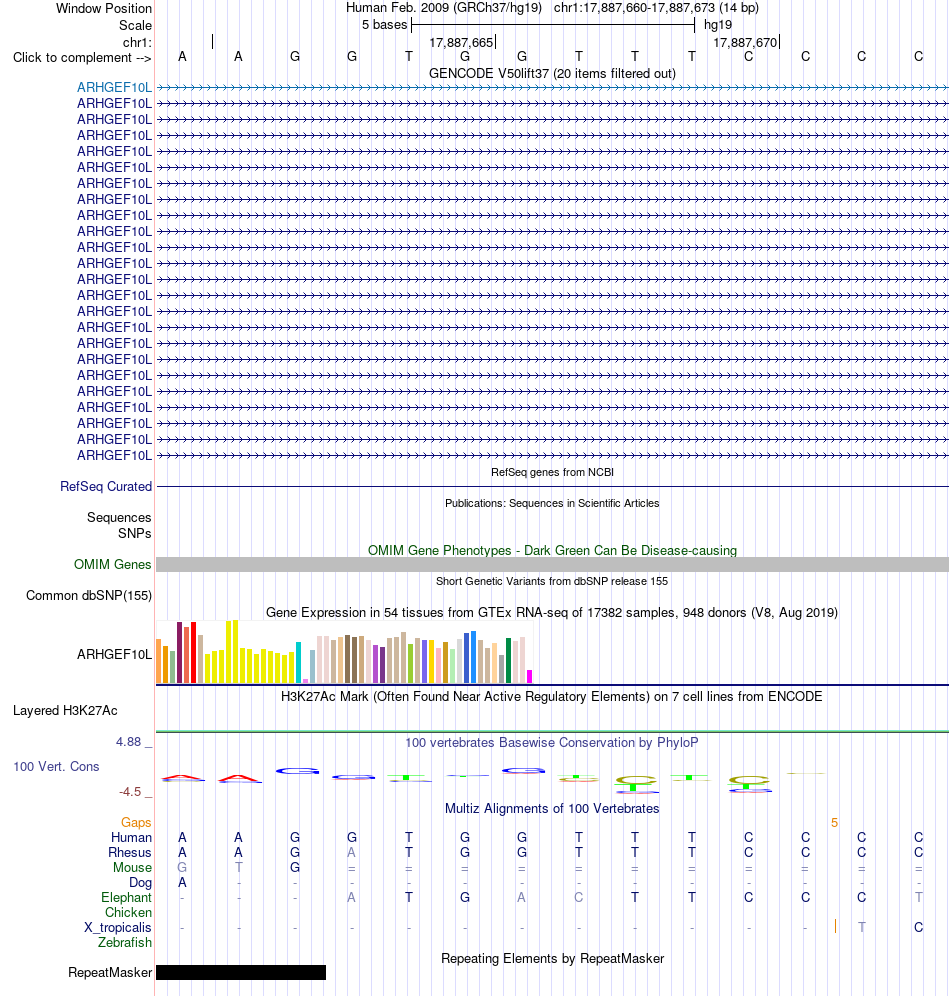Click the X_tropicalis alignment row label
Screen dimensions: 950x996
(x=117, y=928)
